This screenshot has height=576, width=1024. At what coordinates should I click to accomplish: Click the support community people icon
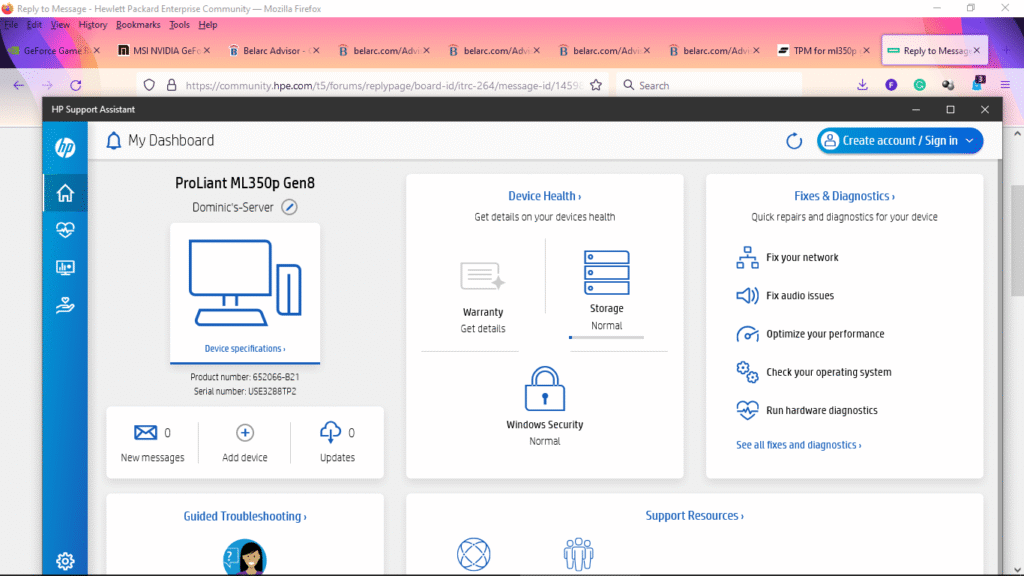(x=579, y=554)
